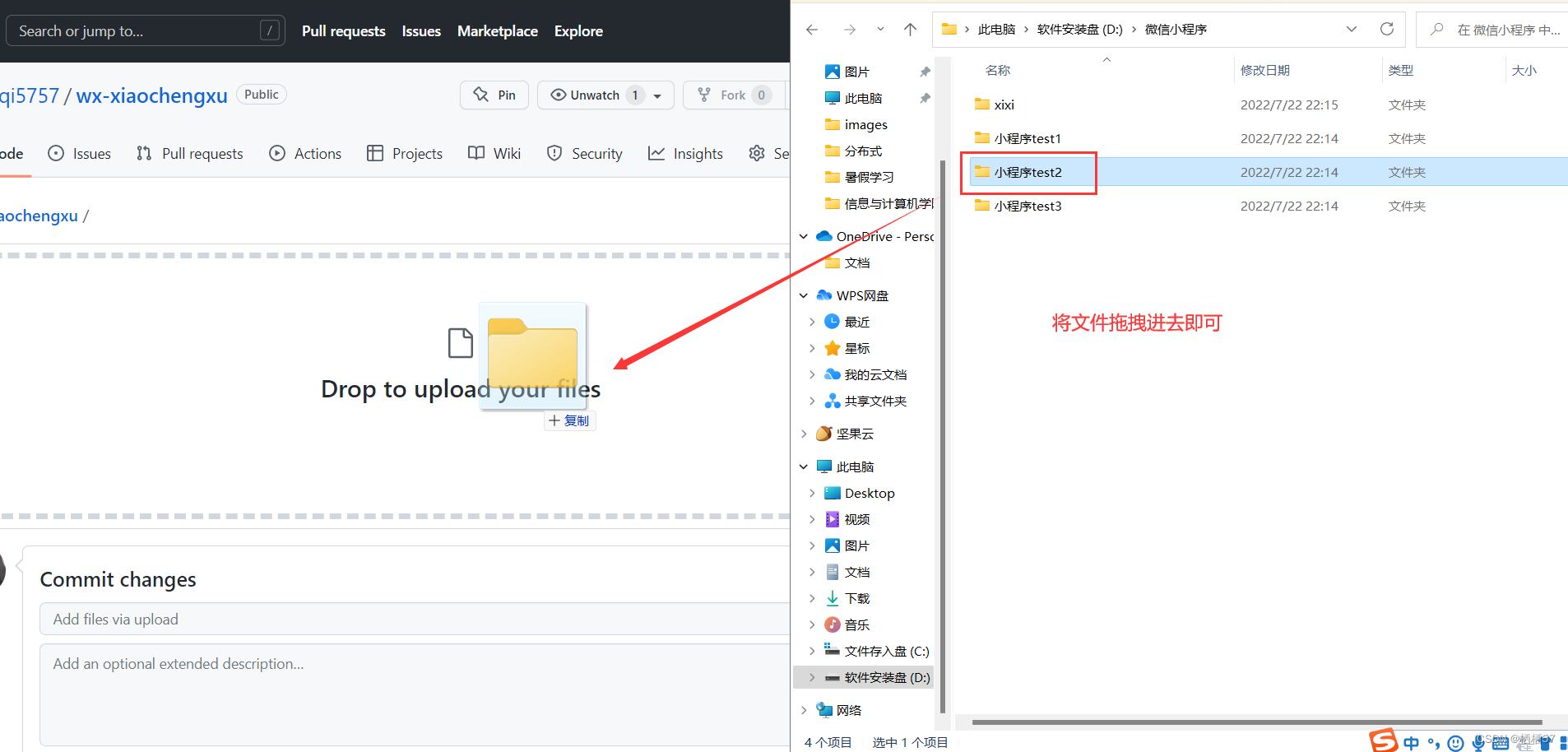Click Explorer's back navigation arrow
Screen dimensions: 1568x752
coord(812,30)
